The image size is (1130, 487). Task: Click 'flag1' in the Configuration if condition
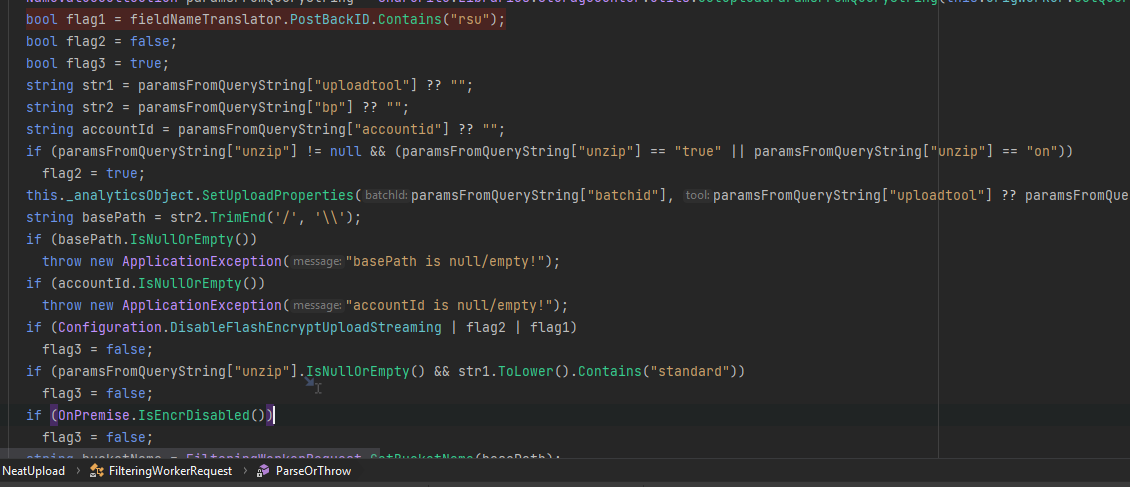(x=549, y=327)
